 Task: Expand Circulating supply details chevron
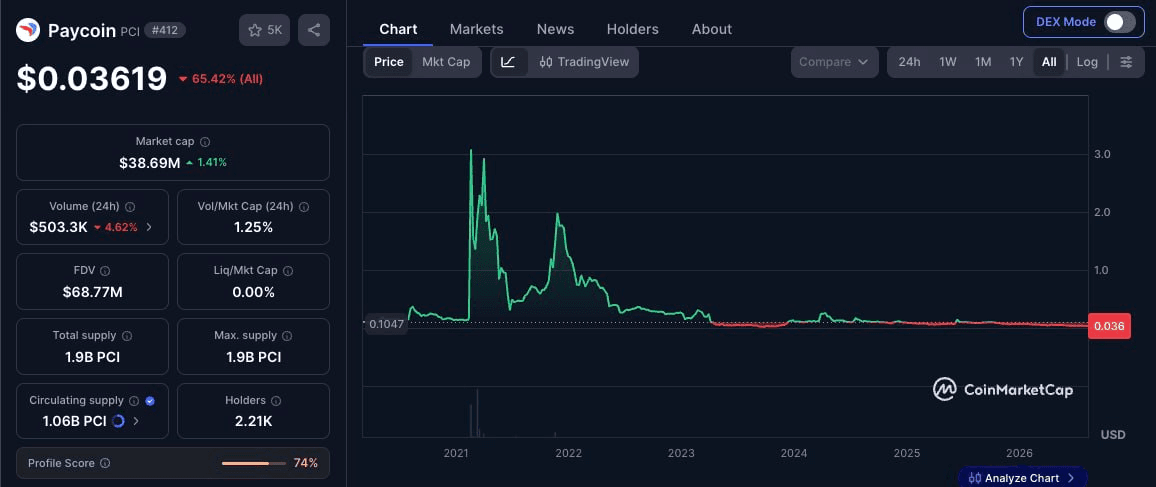(x=136, y=421)
